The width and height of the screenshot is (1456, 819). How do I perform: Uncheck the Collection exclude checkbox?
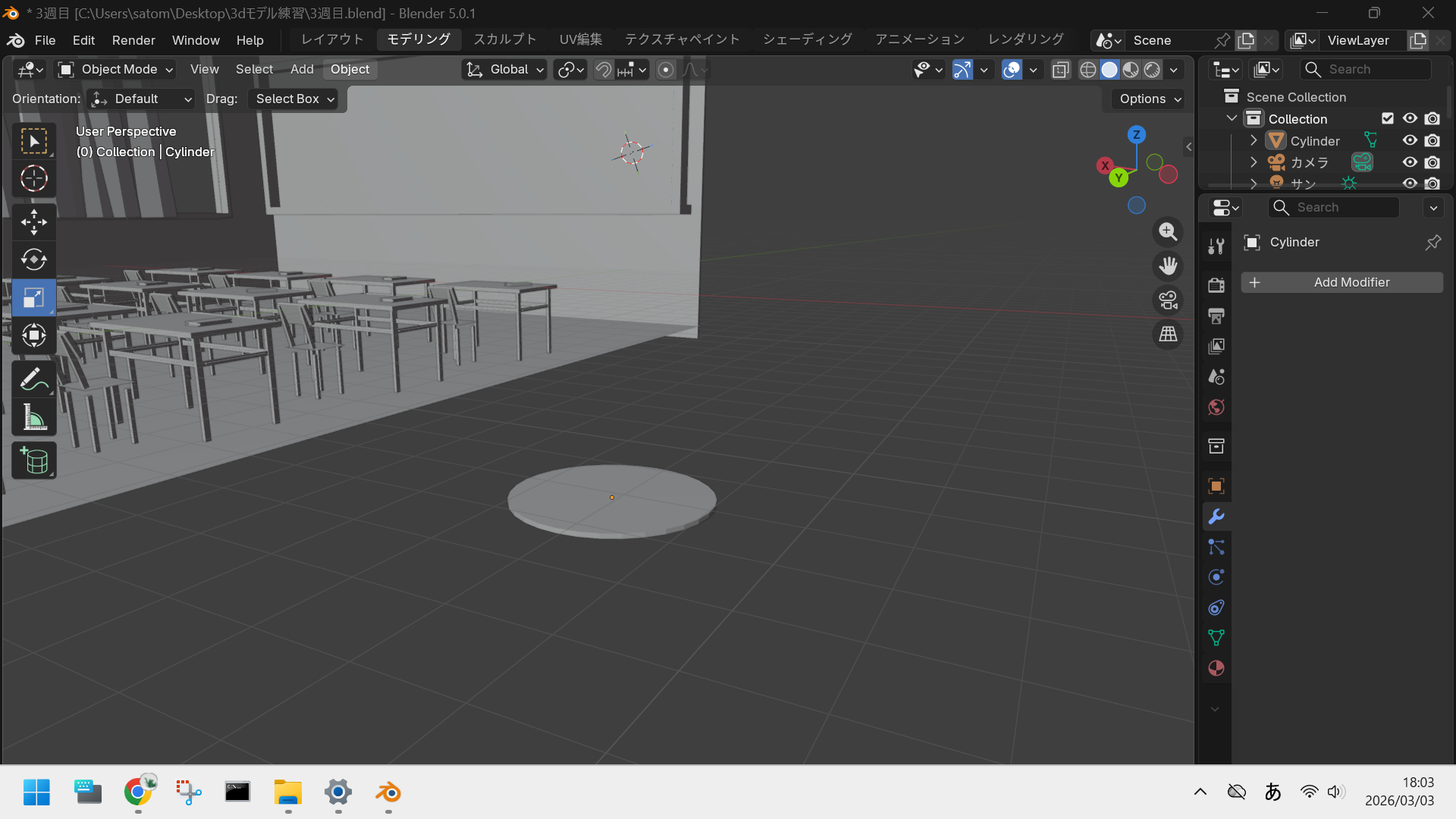point(1387,118)
